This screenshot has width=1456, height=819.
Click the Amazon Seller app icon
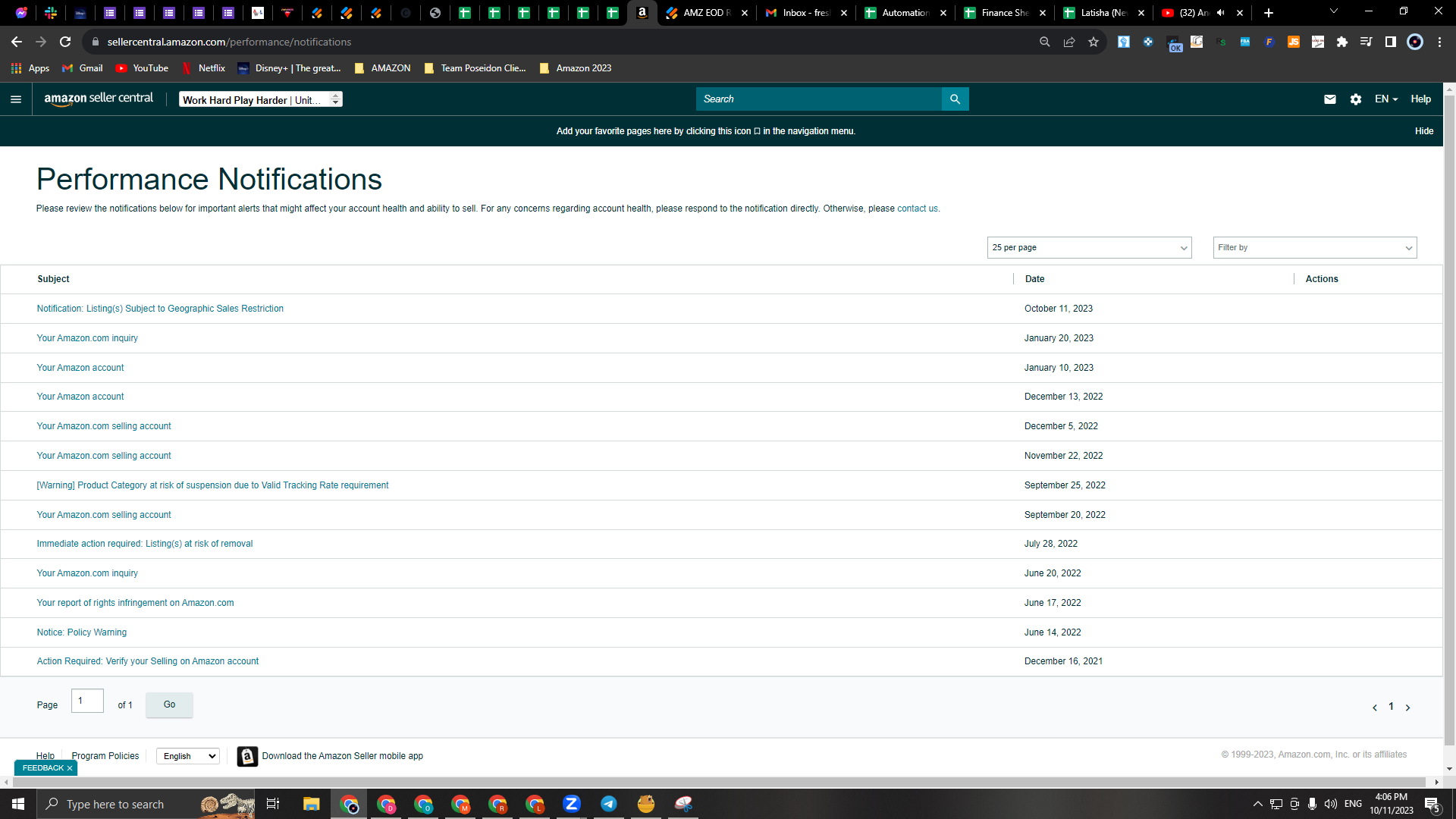click(x=247, y=756)
